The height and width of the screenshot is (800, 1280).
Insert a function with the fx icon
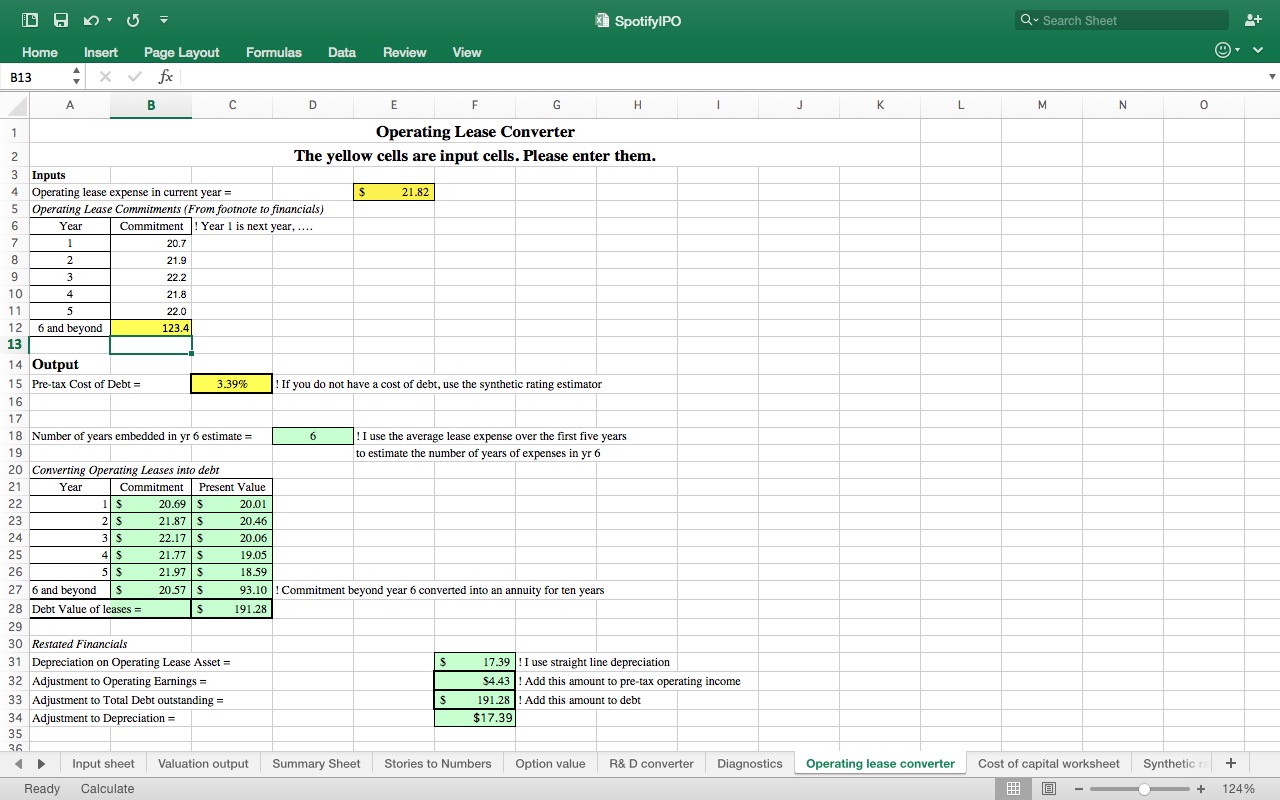click(x=164, y=76)
